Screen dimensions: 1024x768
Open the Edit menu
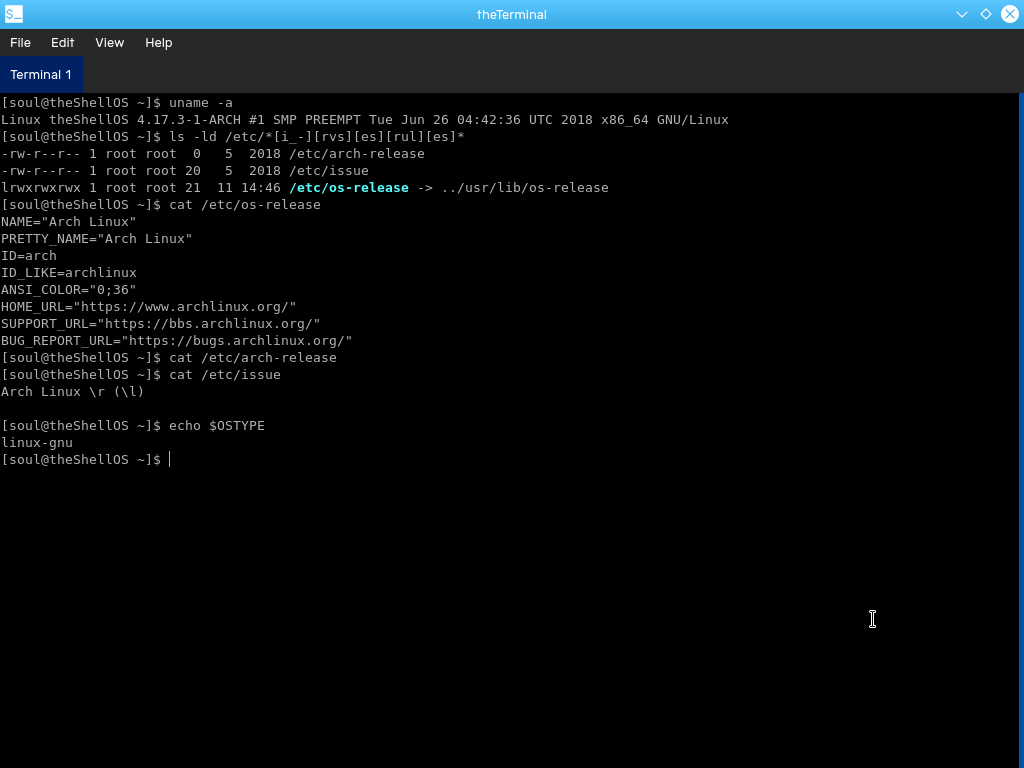(63, 42)
